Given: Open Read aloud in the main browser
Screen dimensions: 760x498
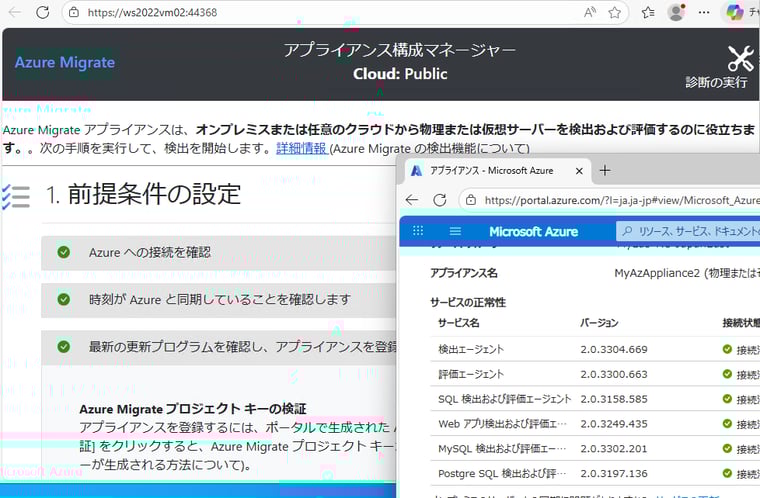Looking at the screenshot, I should pos(589,12).
